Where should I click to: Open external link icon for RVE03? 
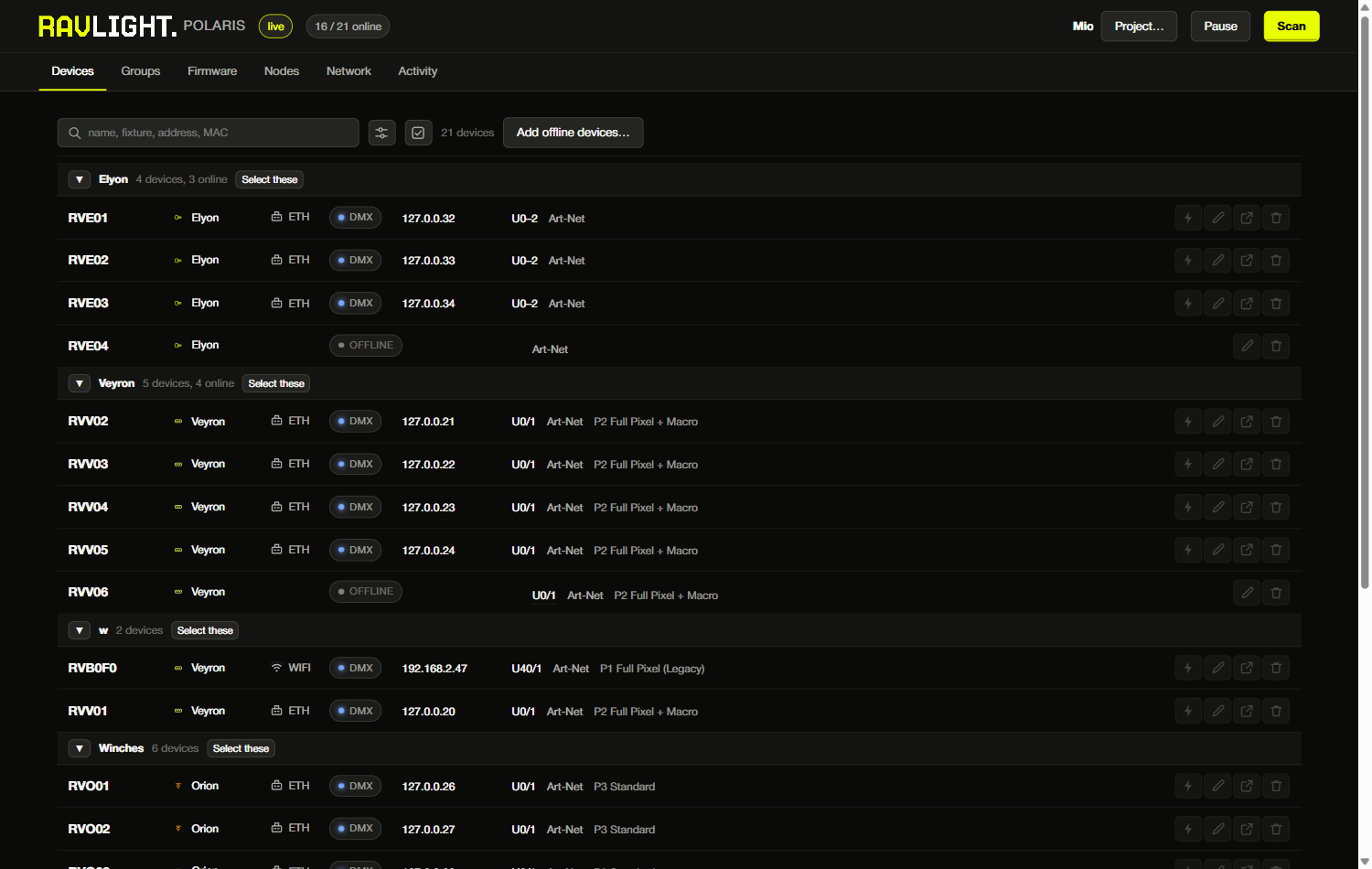click(1247, 304)
